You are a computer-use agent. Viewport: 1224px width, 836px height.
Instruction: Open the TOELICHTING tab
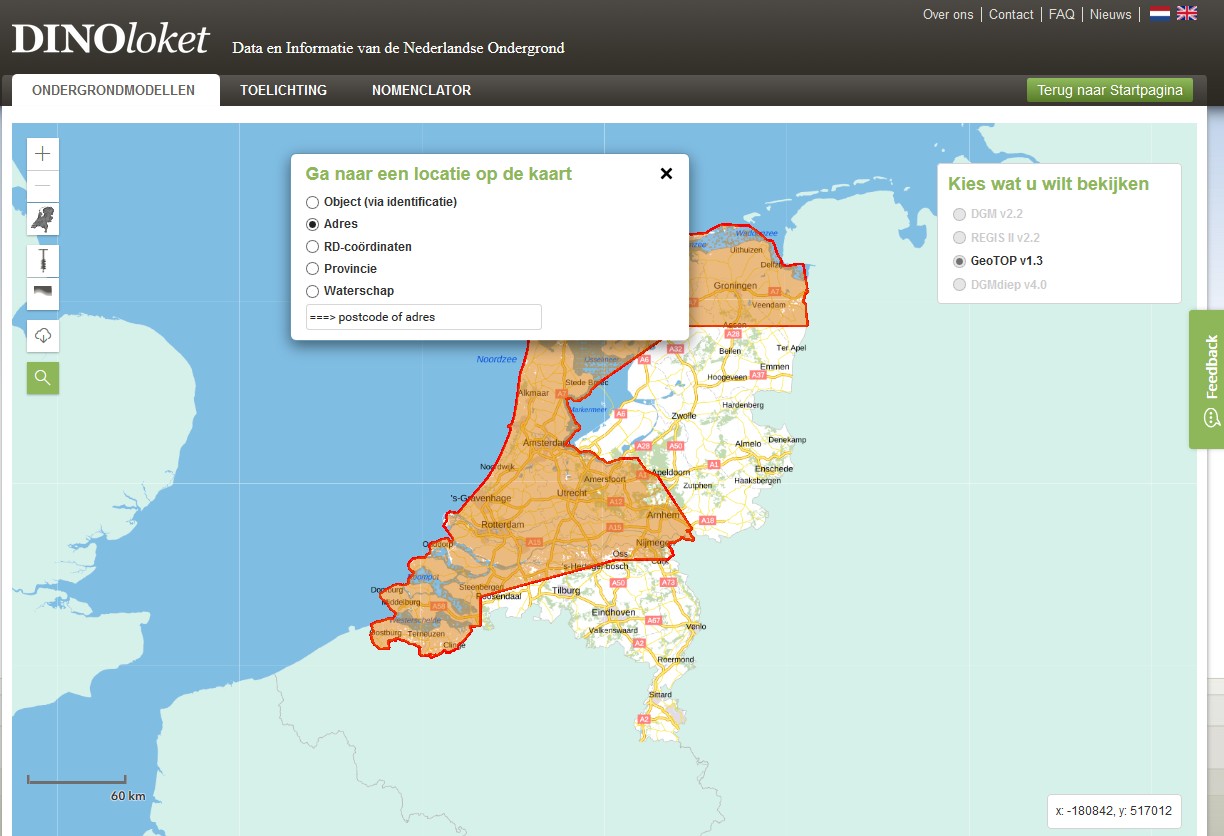pos(283,90)
